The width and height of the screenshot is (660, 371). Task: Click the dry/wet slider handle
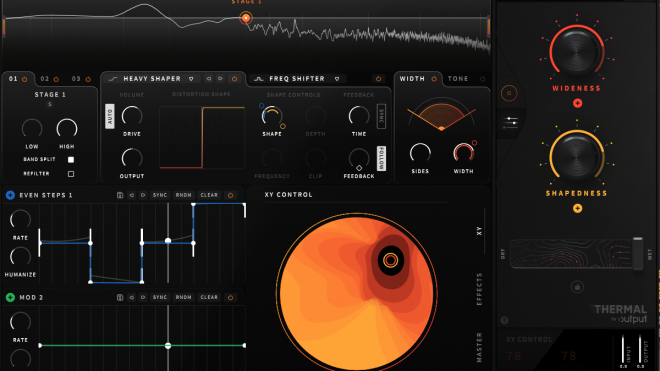[x=638, y=254]
